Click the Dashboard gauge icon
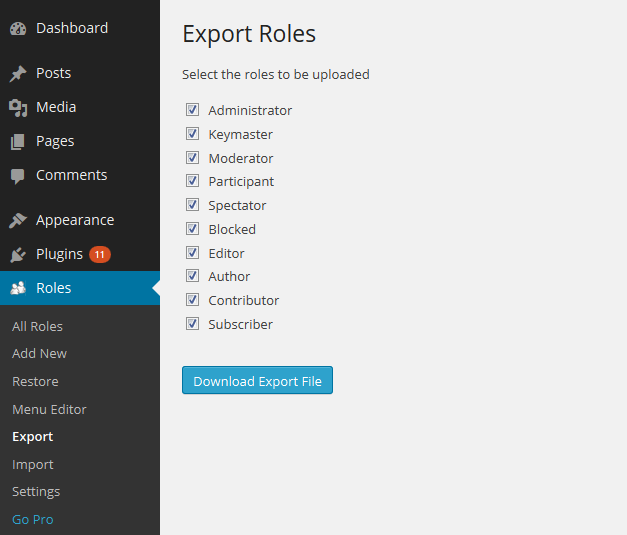Screen dimensions: 627x535 (18, 29)
